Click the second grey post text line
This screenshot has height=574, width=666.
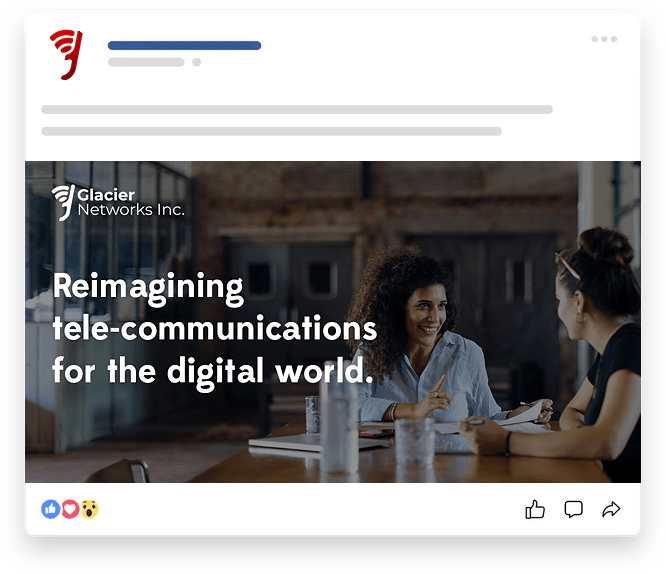271,131
